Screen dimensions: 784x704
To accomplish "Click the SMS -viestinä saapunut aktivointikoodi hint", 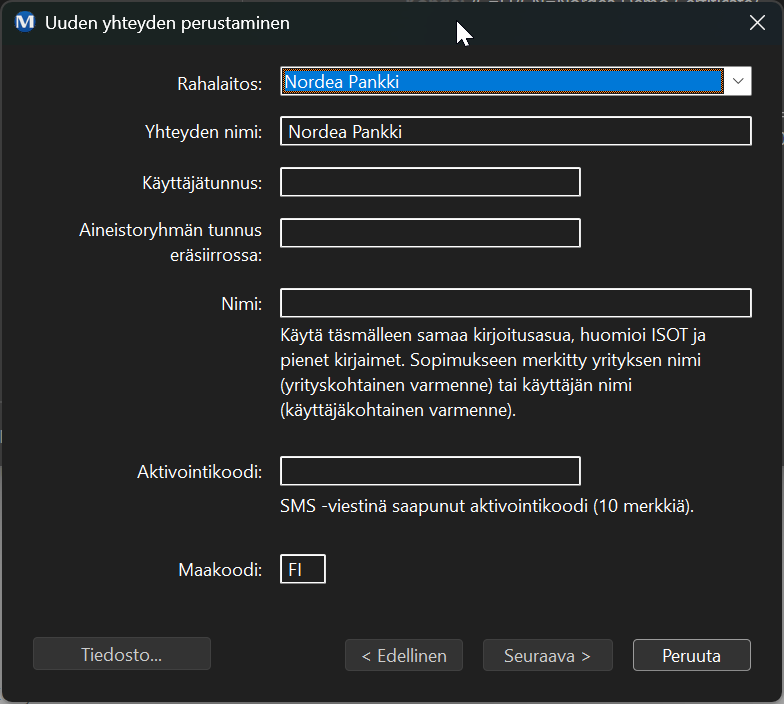I will coord(487,506).
